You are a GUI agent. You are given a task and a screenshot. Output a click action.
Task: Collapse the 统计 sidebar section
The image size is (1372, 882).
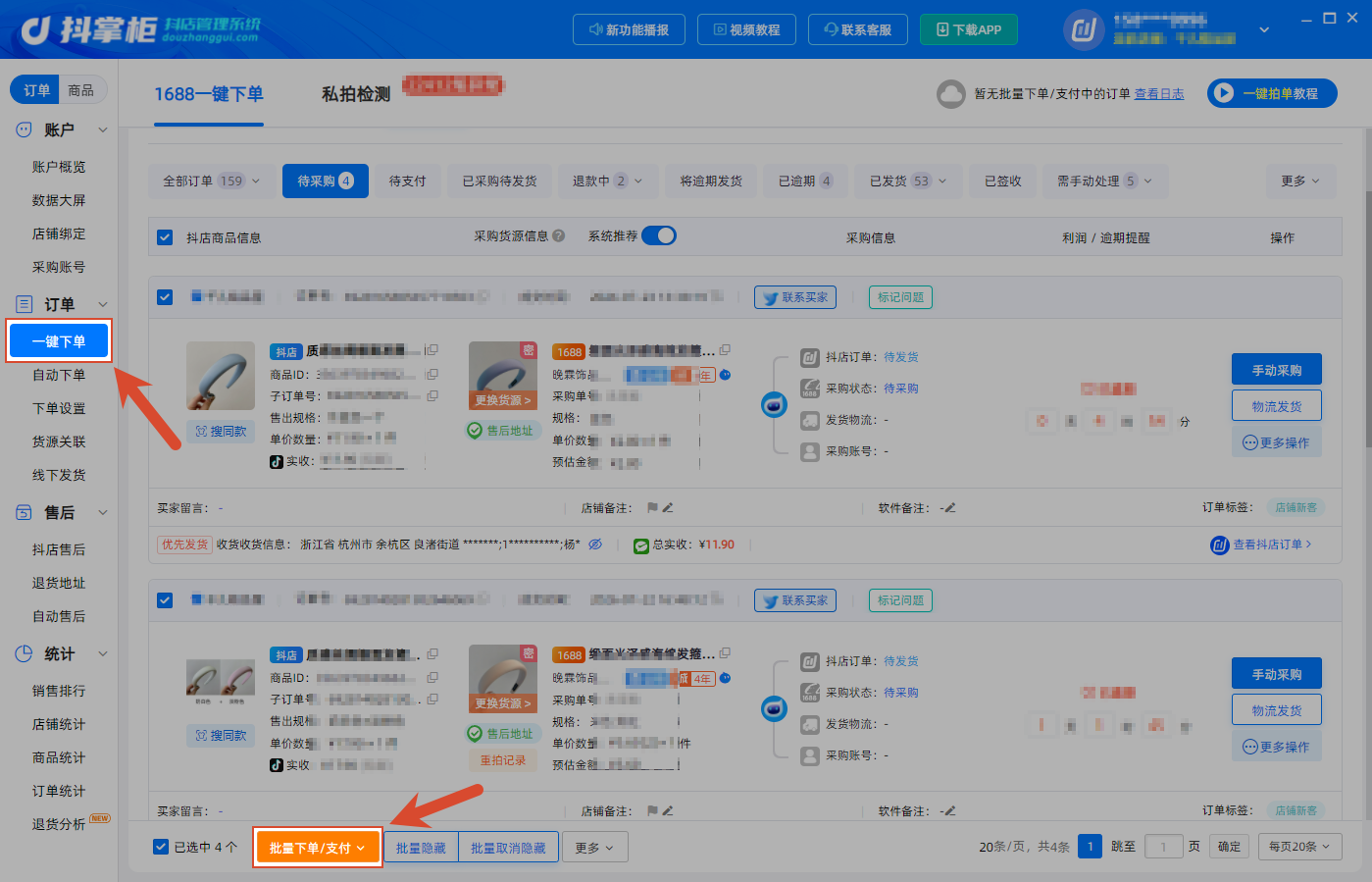tap(103, 653)
